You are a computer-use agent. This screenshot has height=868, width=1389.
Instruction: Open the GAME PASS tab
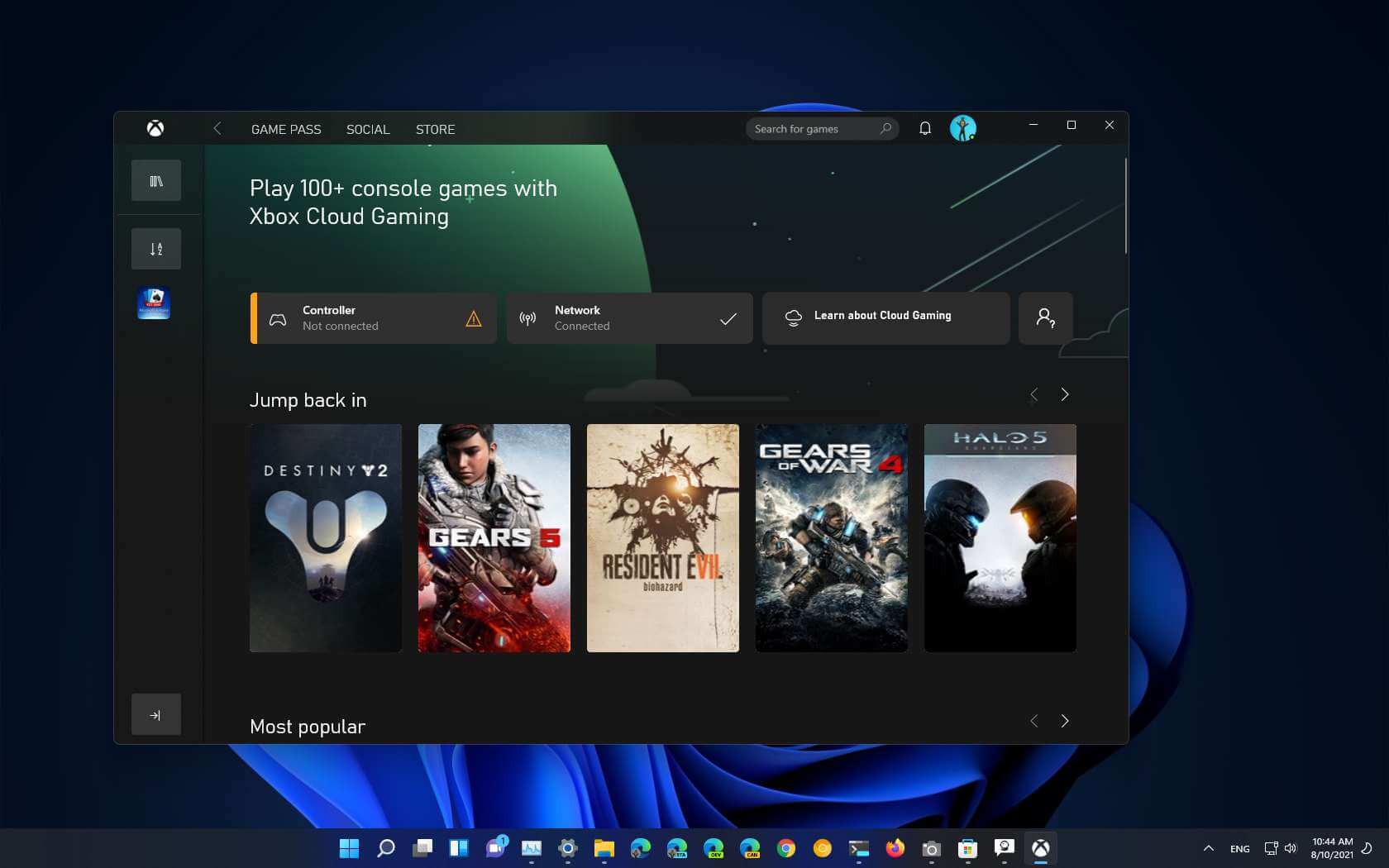click(x=286, y=129)
